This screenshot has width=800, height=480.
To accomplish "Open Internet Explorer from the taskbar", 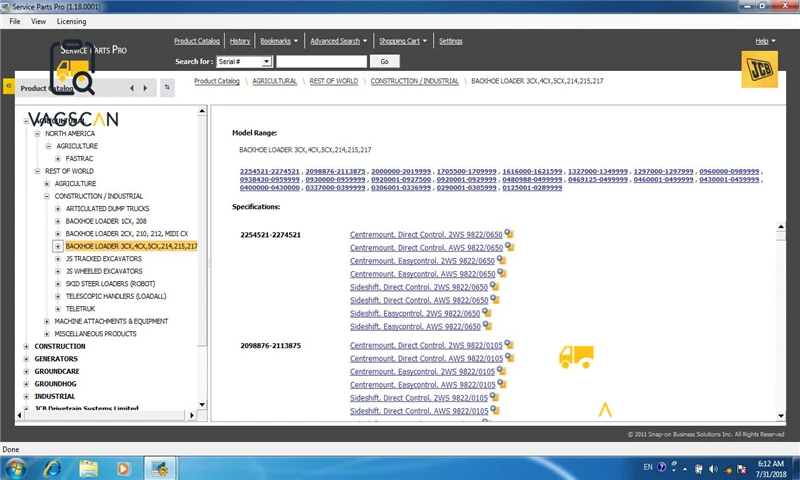I will click(53, 468).
